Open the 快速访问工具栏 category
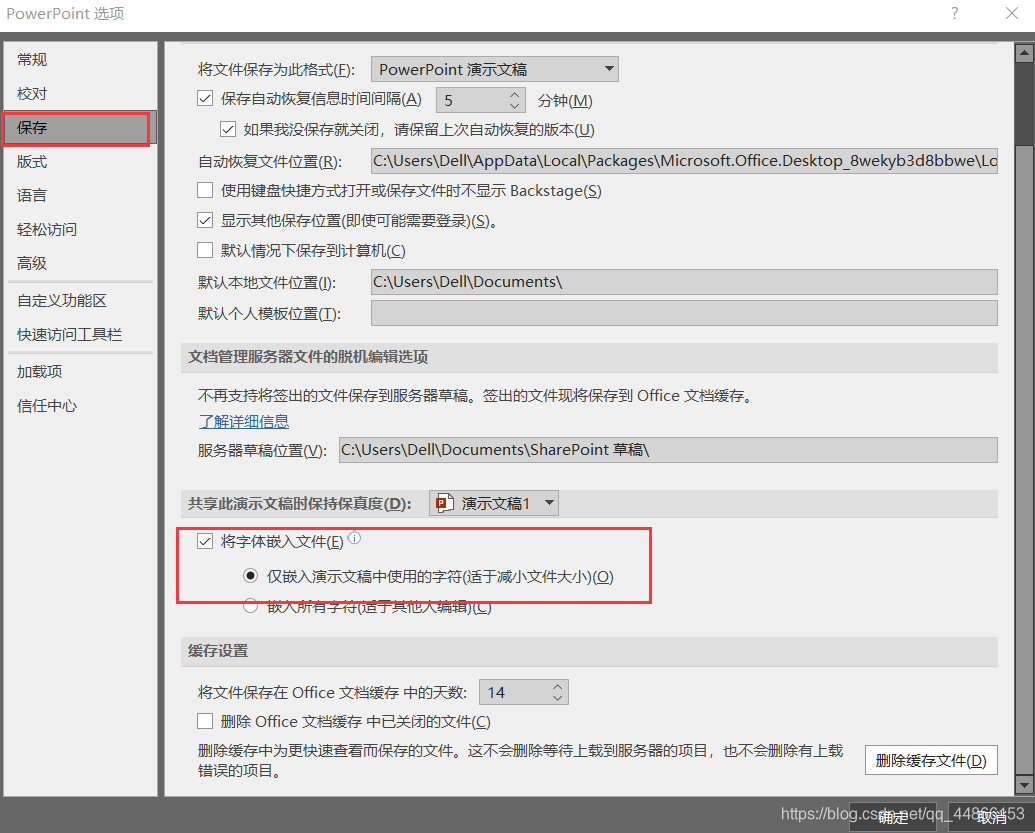This screenshot has height=833, width=1035. tap(79, 335)
